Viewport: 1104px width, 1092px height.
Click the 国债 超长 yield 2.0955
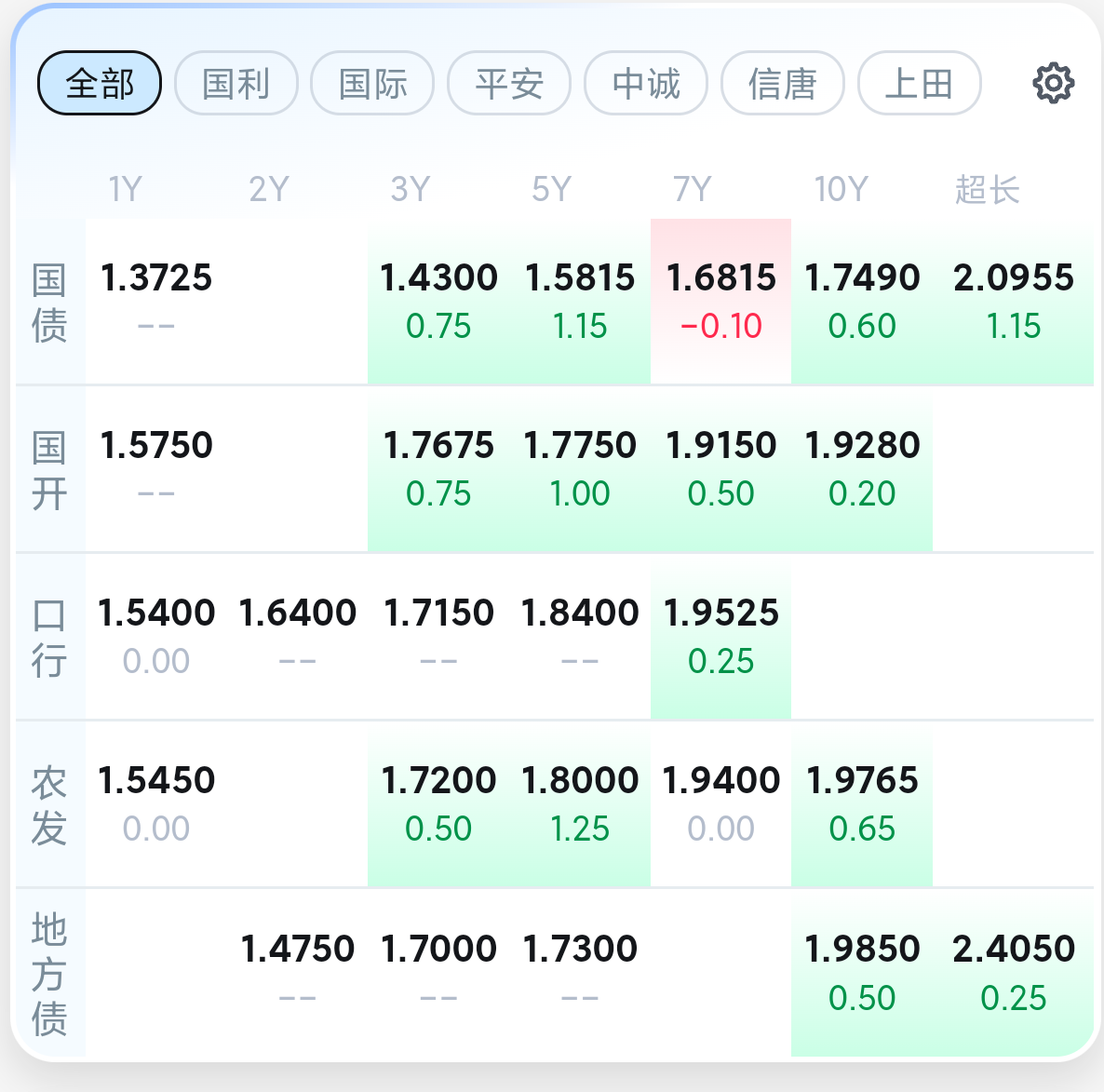pyautogui.click(x=1013, y=278)
